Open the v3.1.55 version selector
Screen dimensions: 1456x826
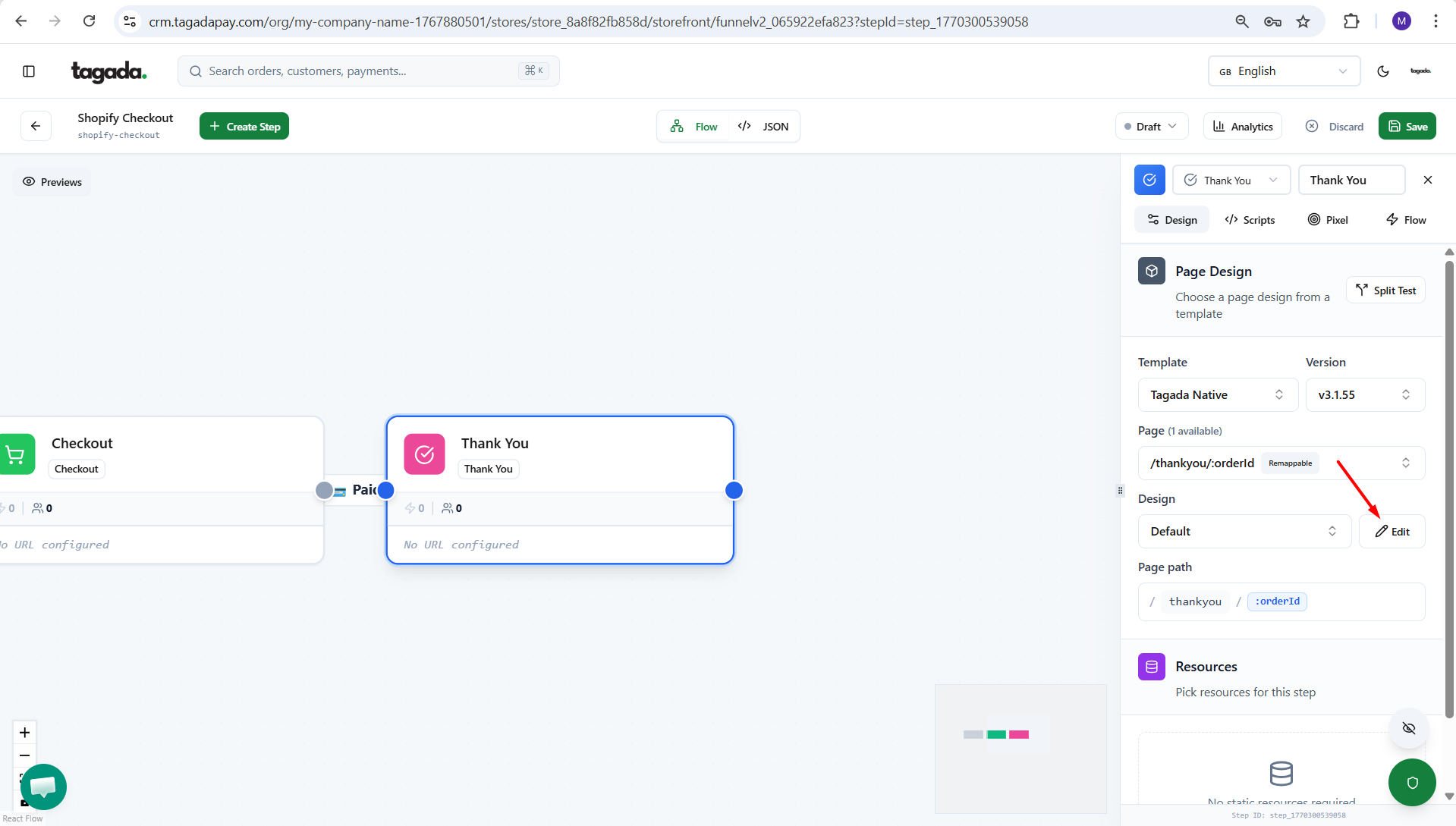pyautogui.click(x=1364, y=394)
